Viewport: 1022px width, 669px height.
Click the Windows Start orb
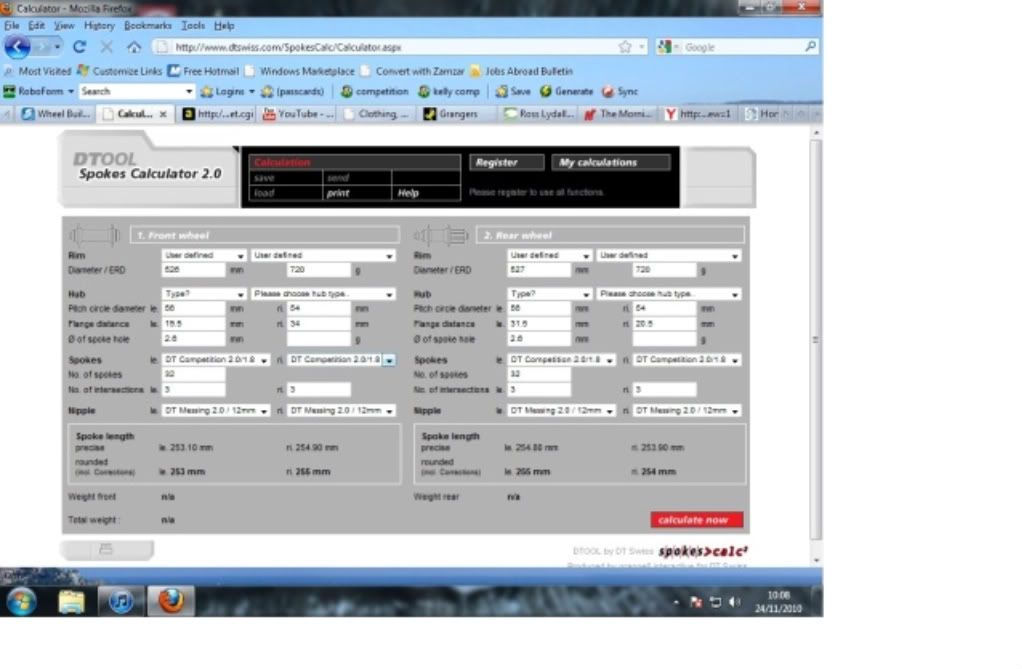(22, 601)
